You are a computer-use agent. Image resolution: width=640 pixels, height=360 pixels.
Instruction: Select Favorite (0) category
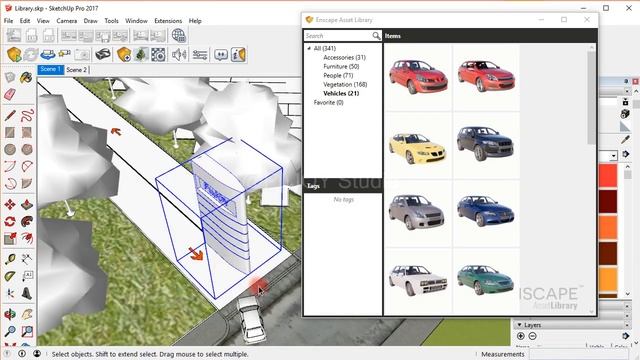pyautogui.click(x=329, y=102)
